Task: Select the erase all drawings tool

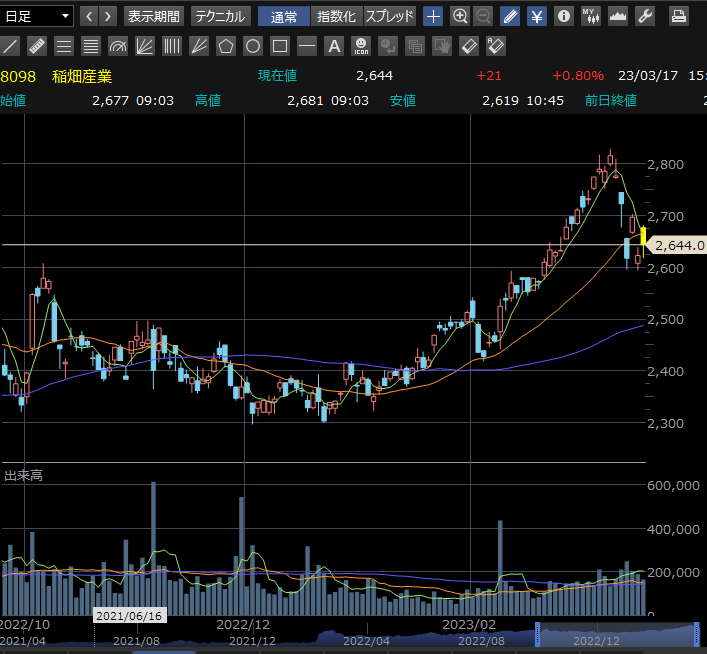Action: pos(496,46)
